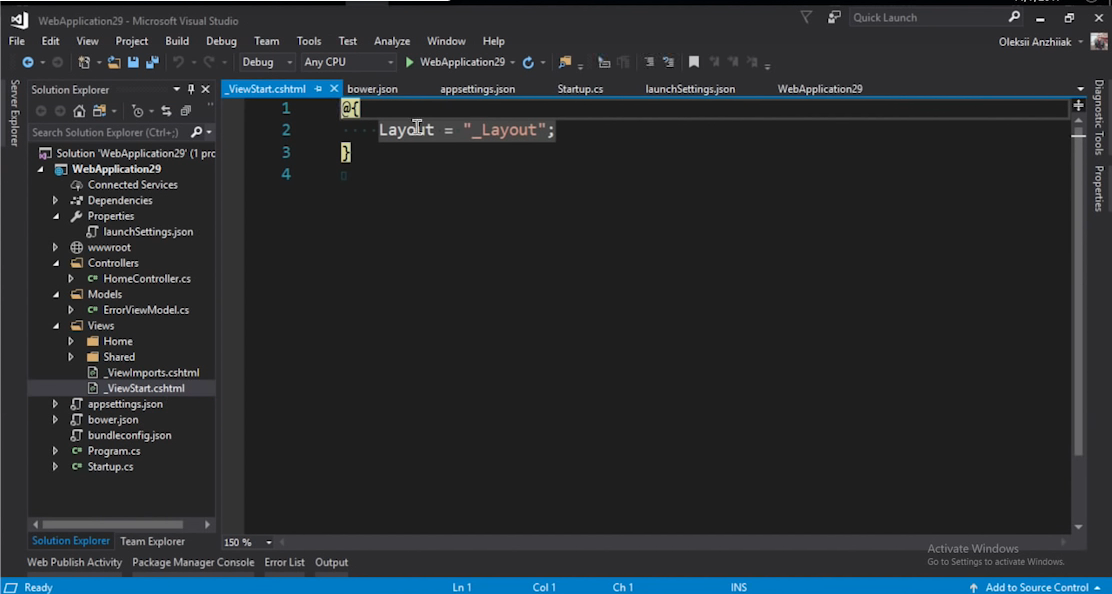This screenshot has width=1112, height=594.
Task: Click Add to Source Control
Action: tap(1036, 587)
